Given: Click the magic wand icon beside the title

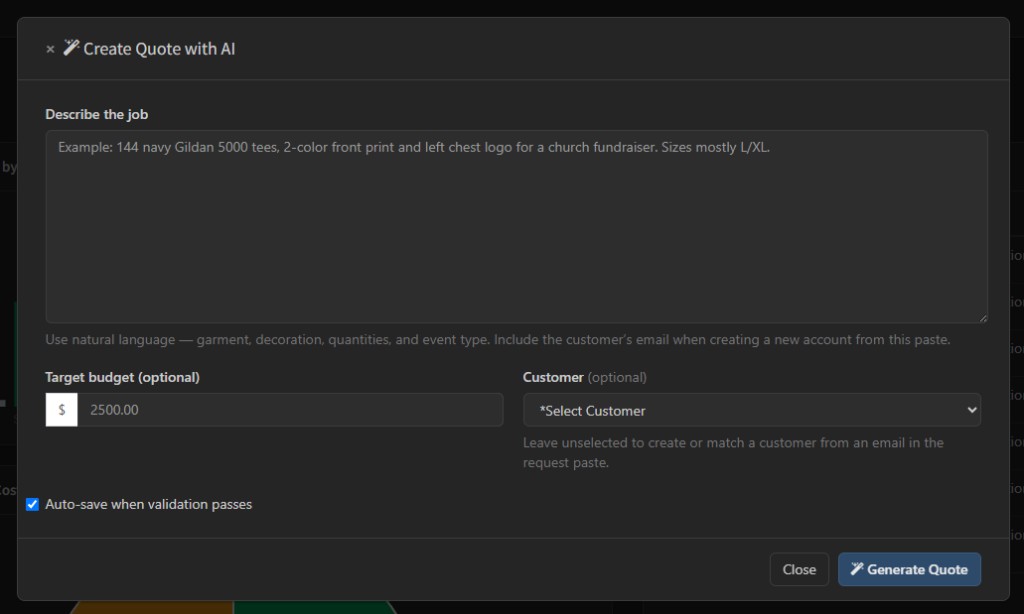Looking at the screenshot, I should tap(71, 48).
